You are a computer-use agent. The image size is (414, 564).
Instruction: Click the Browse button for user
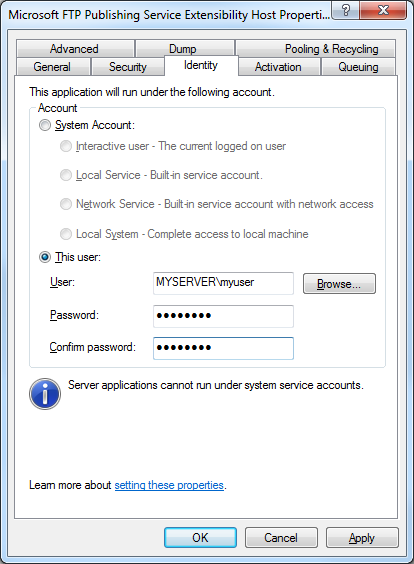tap(339, 284)
